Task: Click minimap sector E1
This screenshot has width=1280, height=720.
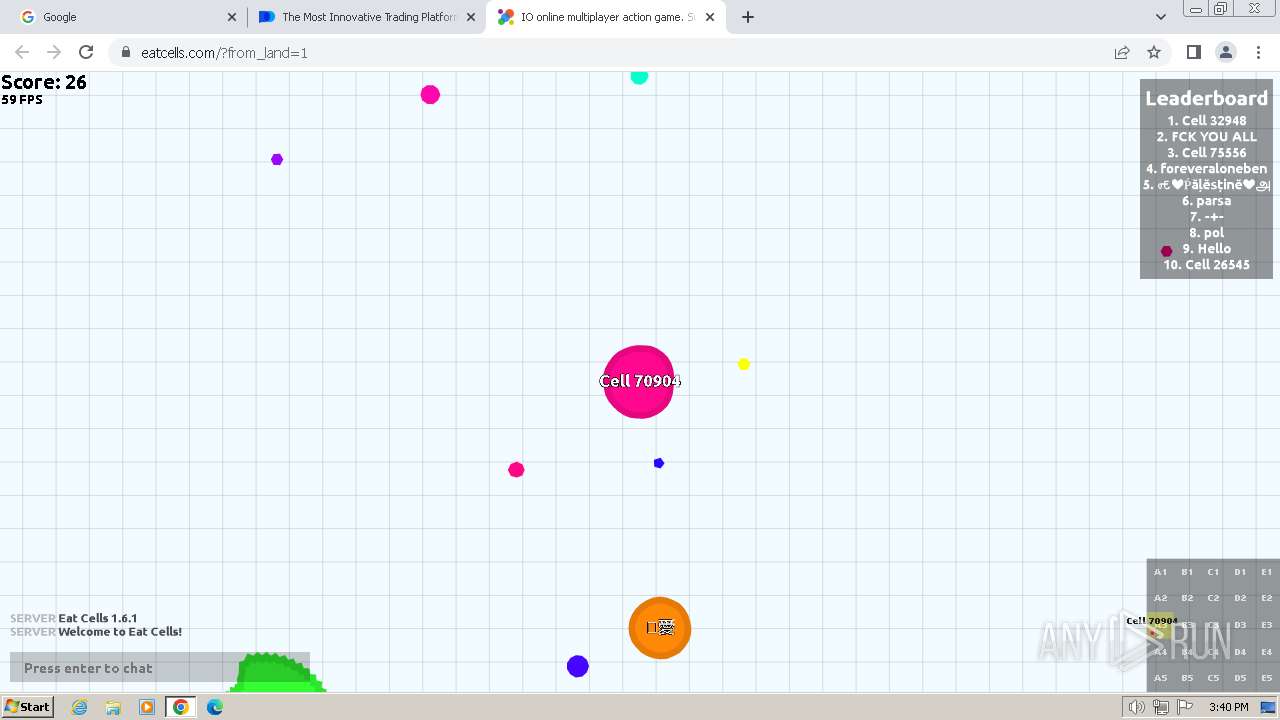Action: pos(1266,572)
